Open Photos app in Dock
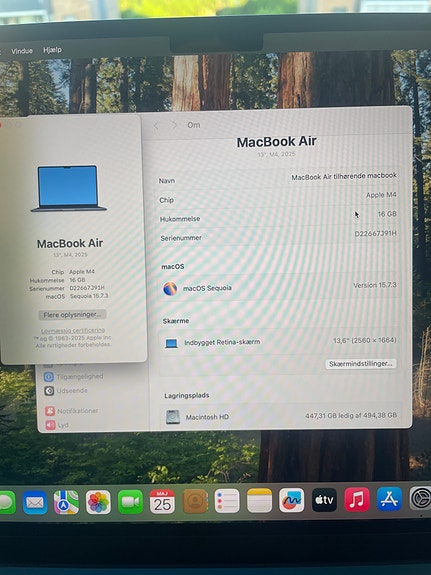The width and height of the screenshot is (431, 575). (x=98, y=502)
